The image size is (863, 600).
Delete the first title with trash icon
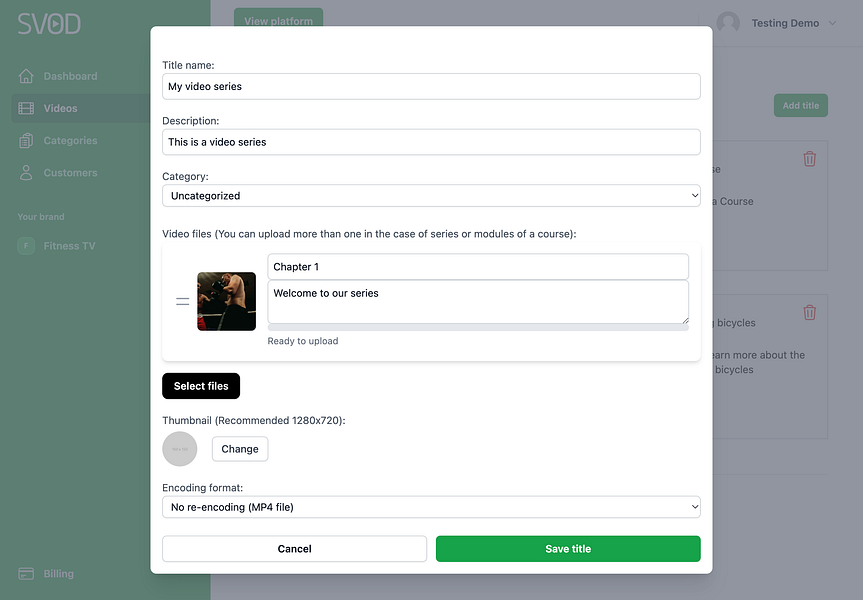[x=809, y=159]
